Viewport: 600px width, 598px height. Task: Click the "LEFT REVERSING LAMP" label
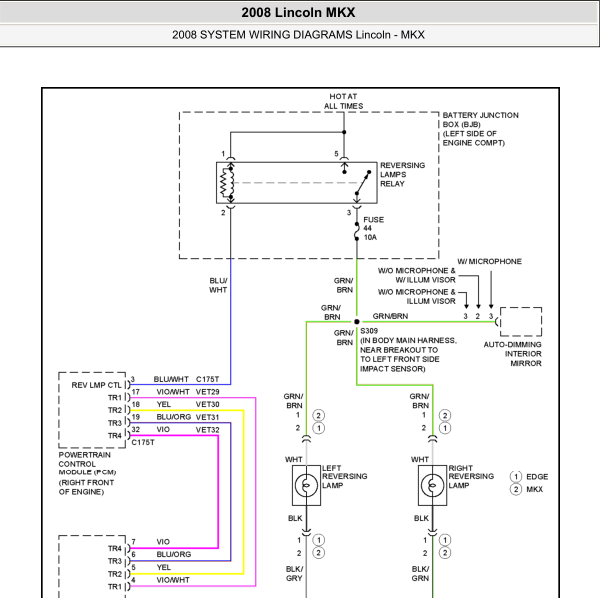coord(344,476)
